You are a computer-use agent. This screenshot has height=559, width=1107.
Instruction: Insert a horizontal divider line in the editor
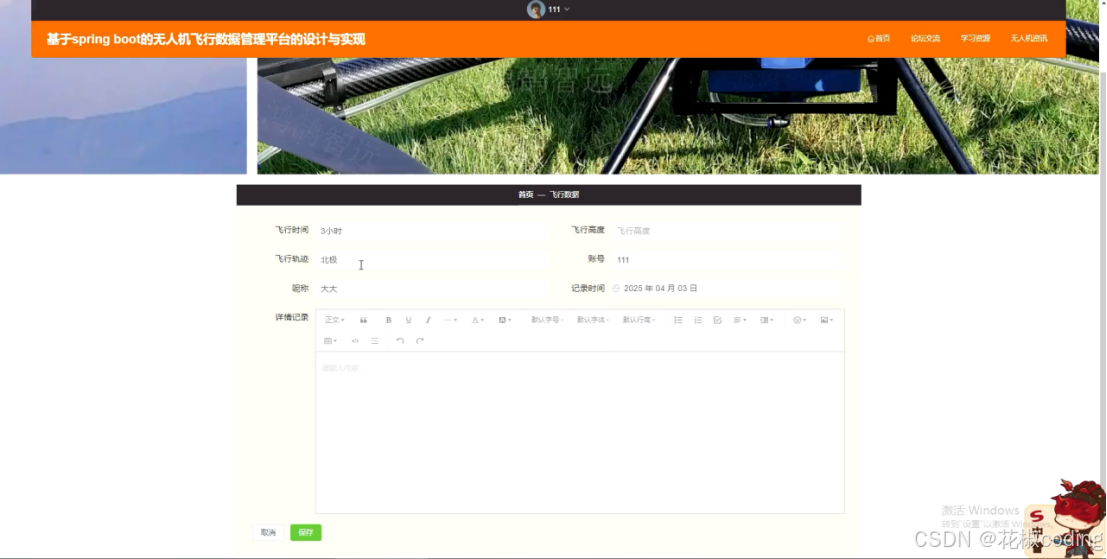[375, 341]
